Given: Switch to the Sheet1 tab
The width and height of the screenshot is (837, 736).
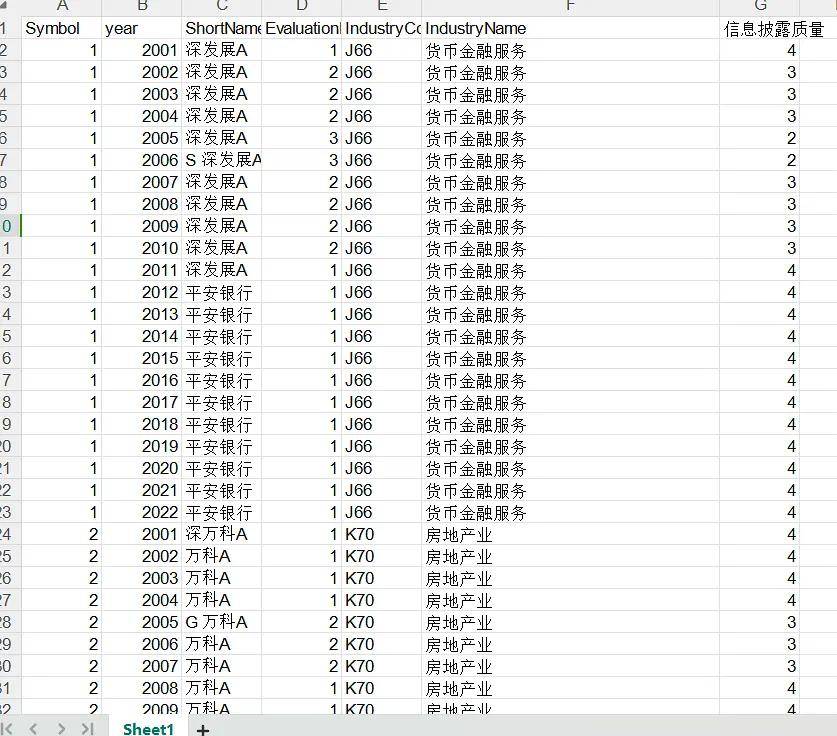Looking at the screenshot, I should [x=147, y=729].
